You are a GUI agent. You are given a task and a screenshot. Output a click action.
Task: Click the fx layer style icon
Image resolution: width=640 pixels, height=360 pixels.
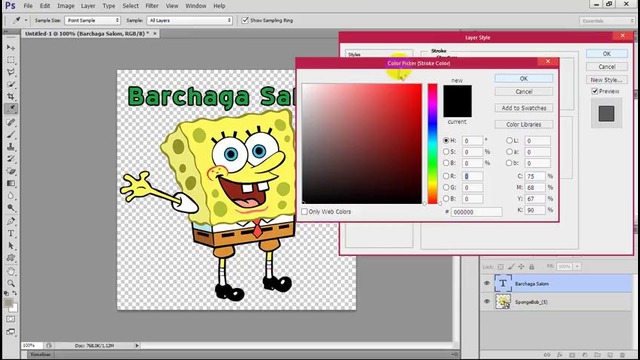(560, 355)
